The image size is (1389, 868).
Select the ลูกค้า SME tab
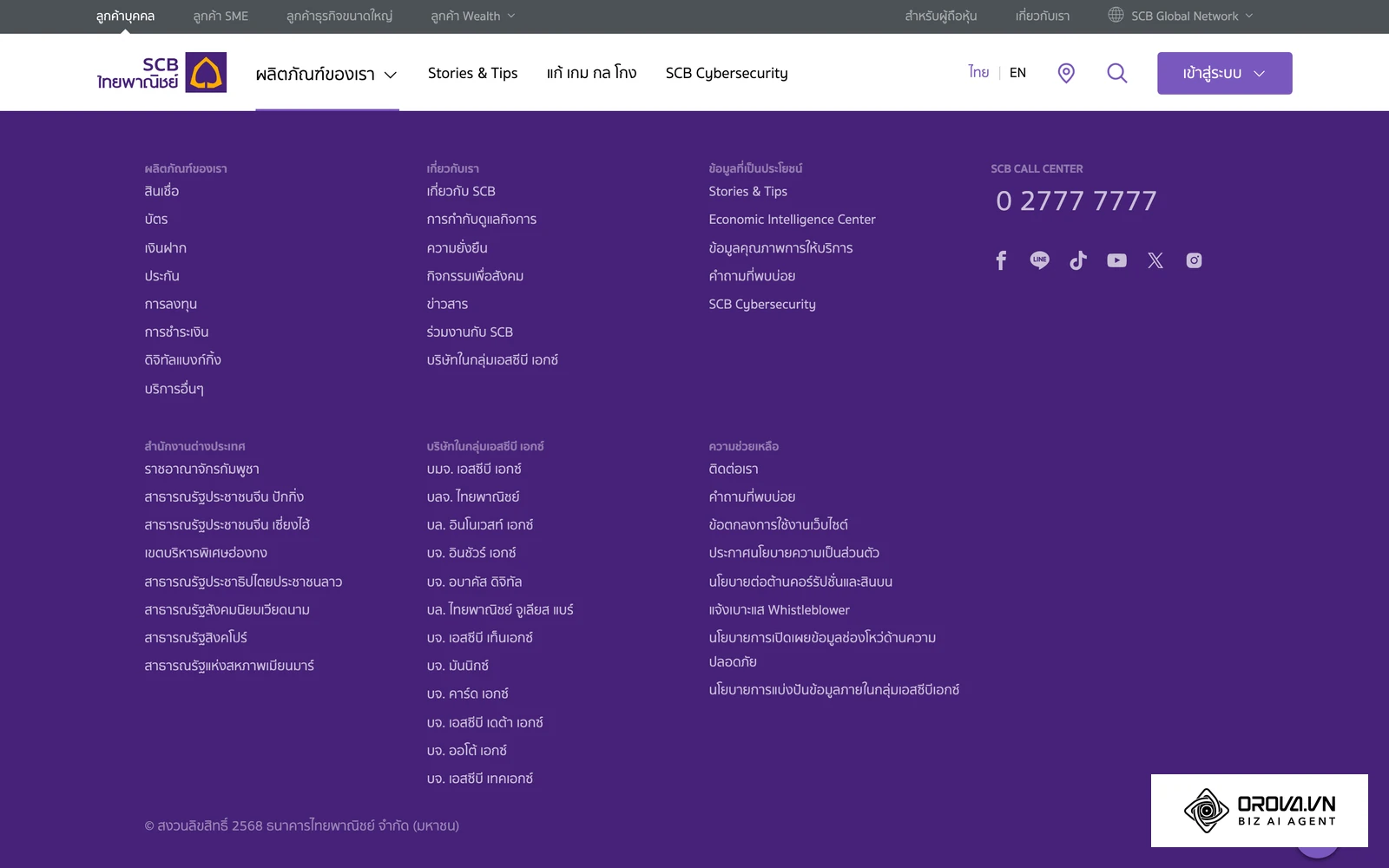(x=221, y=16)
